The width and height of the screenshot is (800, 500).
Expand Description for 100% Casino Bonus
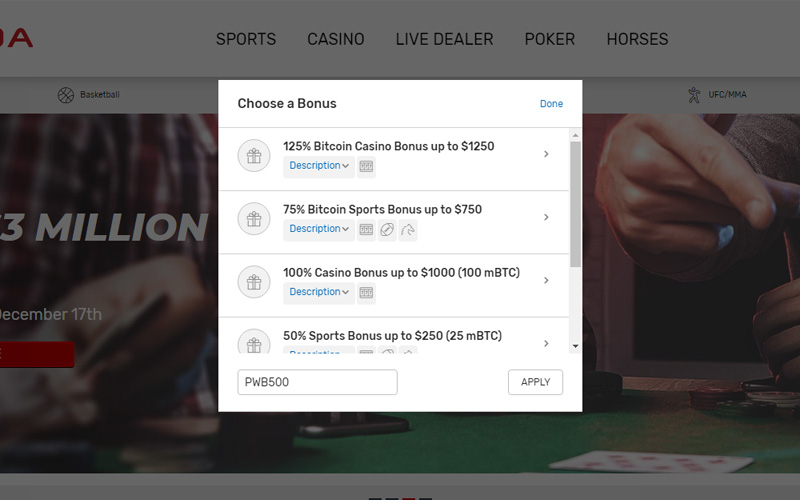click(319, 292)
